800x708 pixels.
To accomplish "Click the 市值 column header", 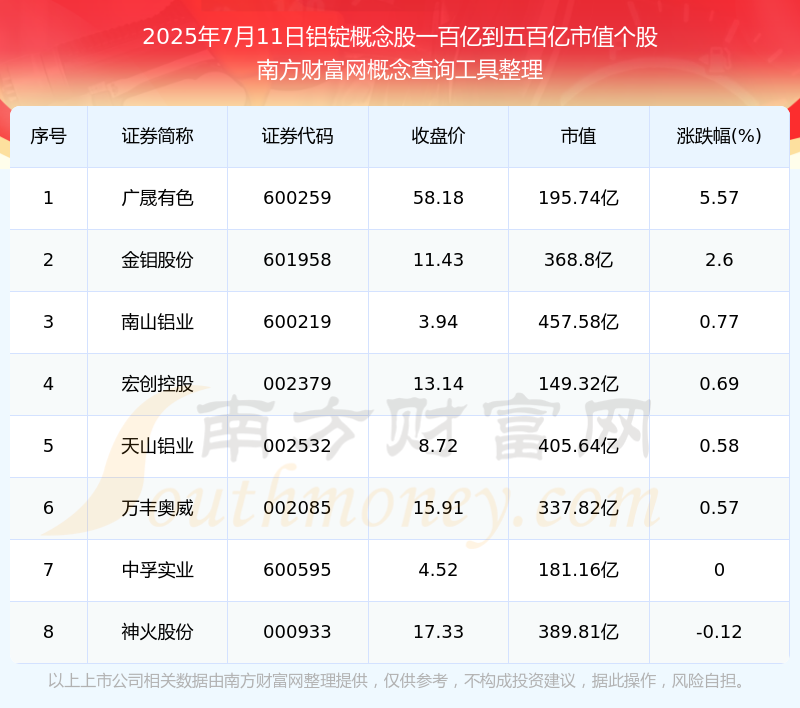I will coord(579,136).
